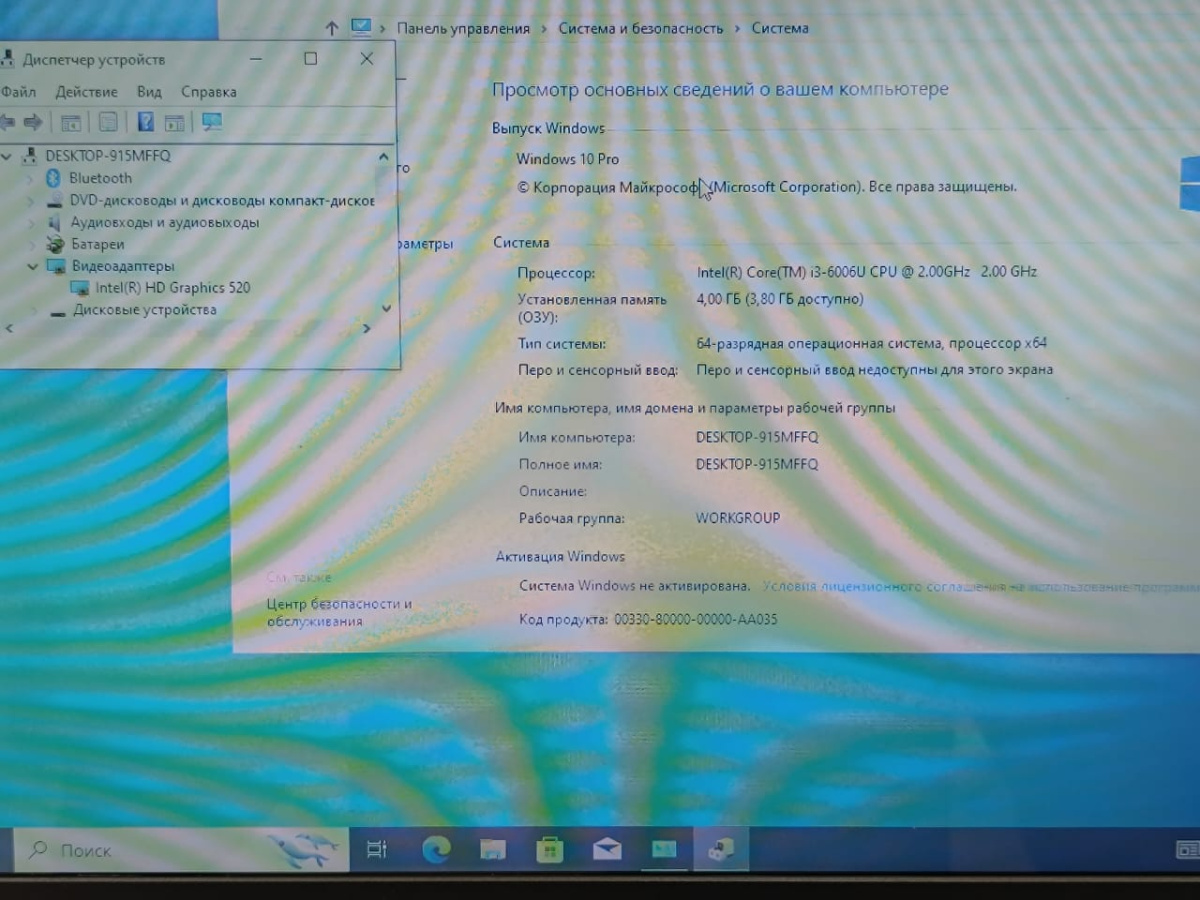1200x900 pixels.
Task: Click Панель управления in the breadcrumb
Action: pos(463,28)
